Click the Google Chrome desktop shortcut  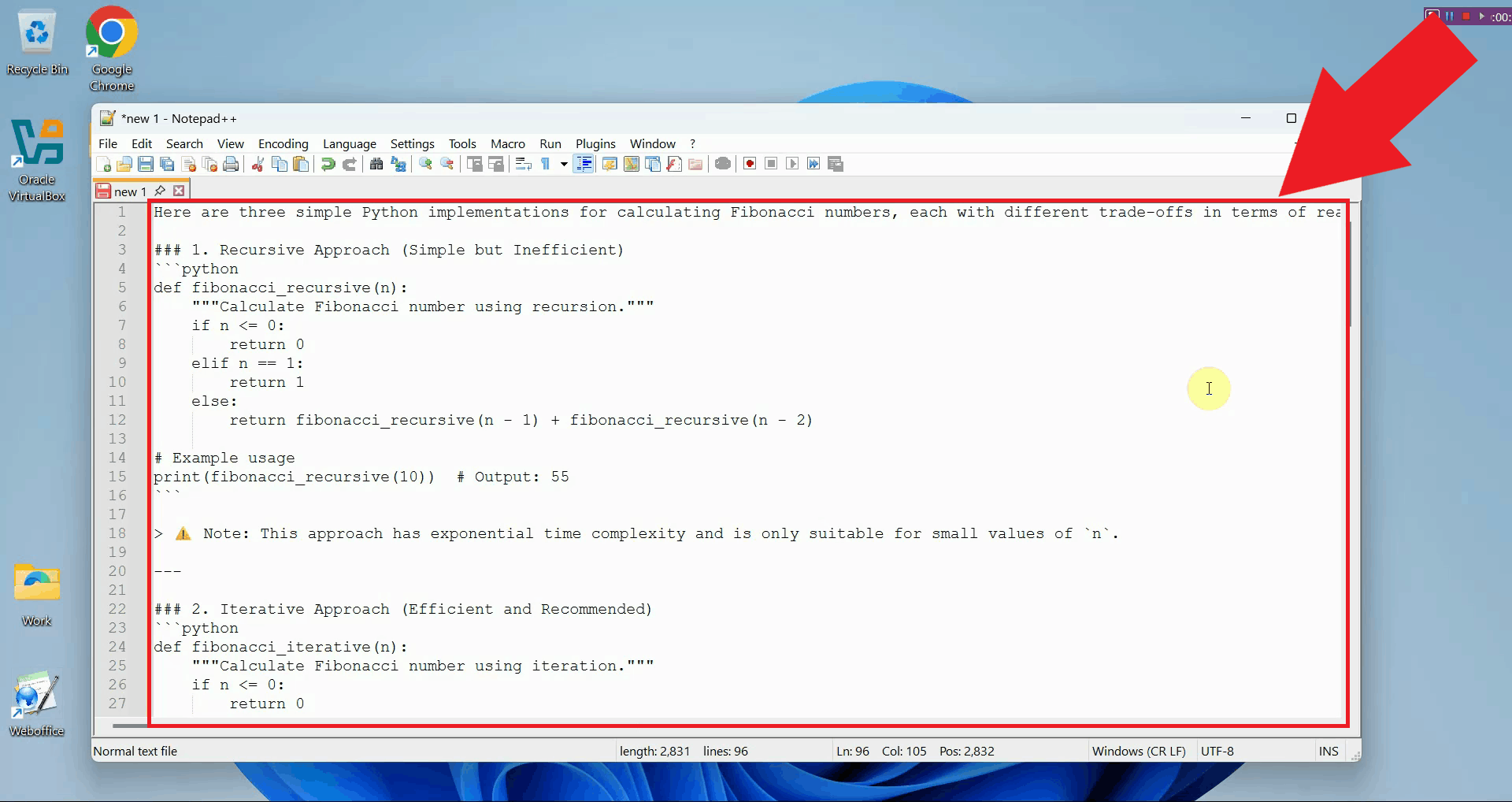(x=111, y=49)
